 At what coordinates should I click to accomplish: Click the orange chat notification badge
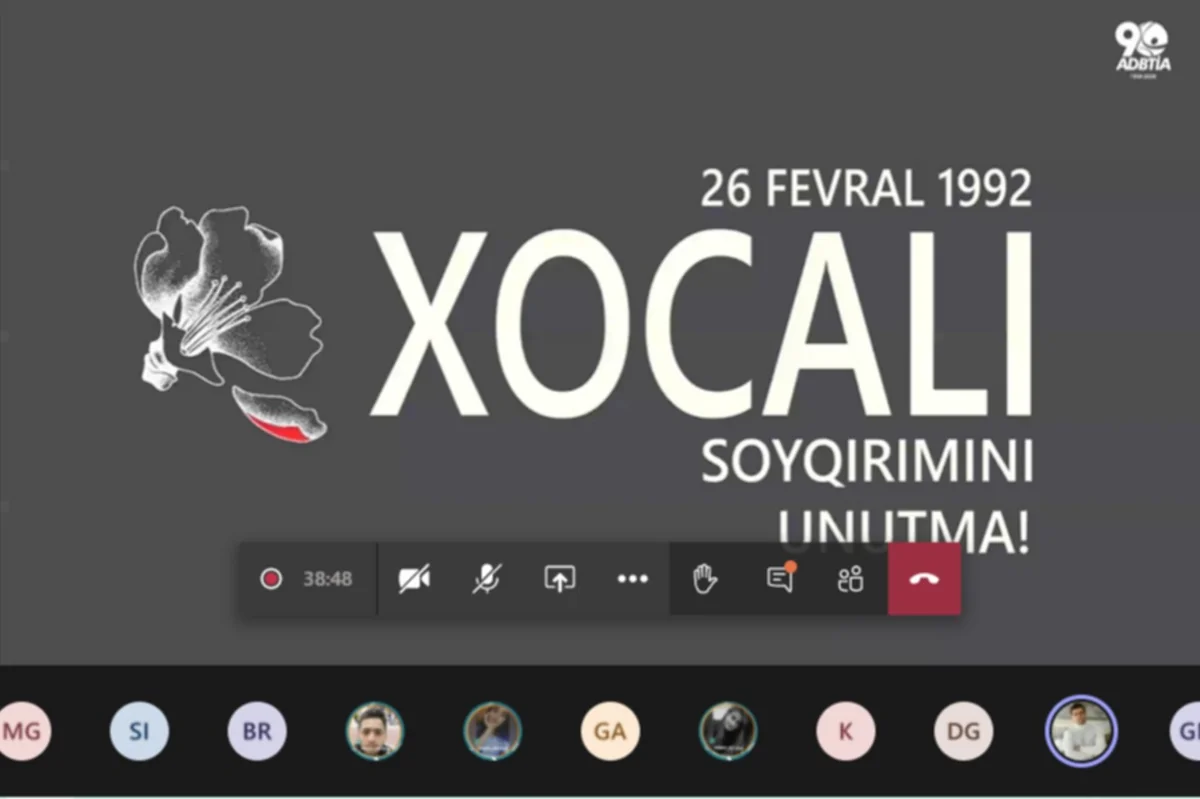[x=790, y=565]
